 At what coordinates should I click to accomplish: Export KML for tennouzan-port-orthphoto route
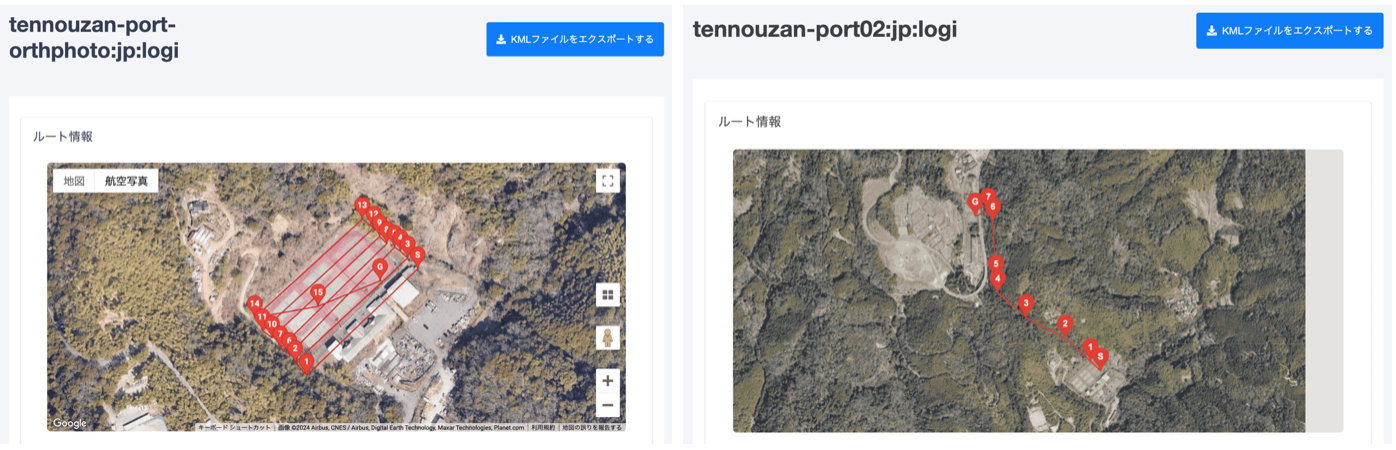(575, 39)
